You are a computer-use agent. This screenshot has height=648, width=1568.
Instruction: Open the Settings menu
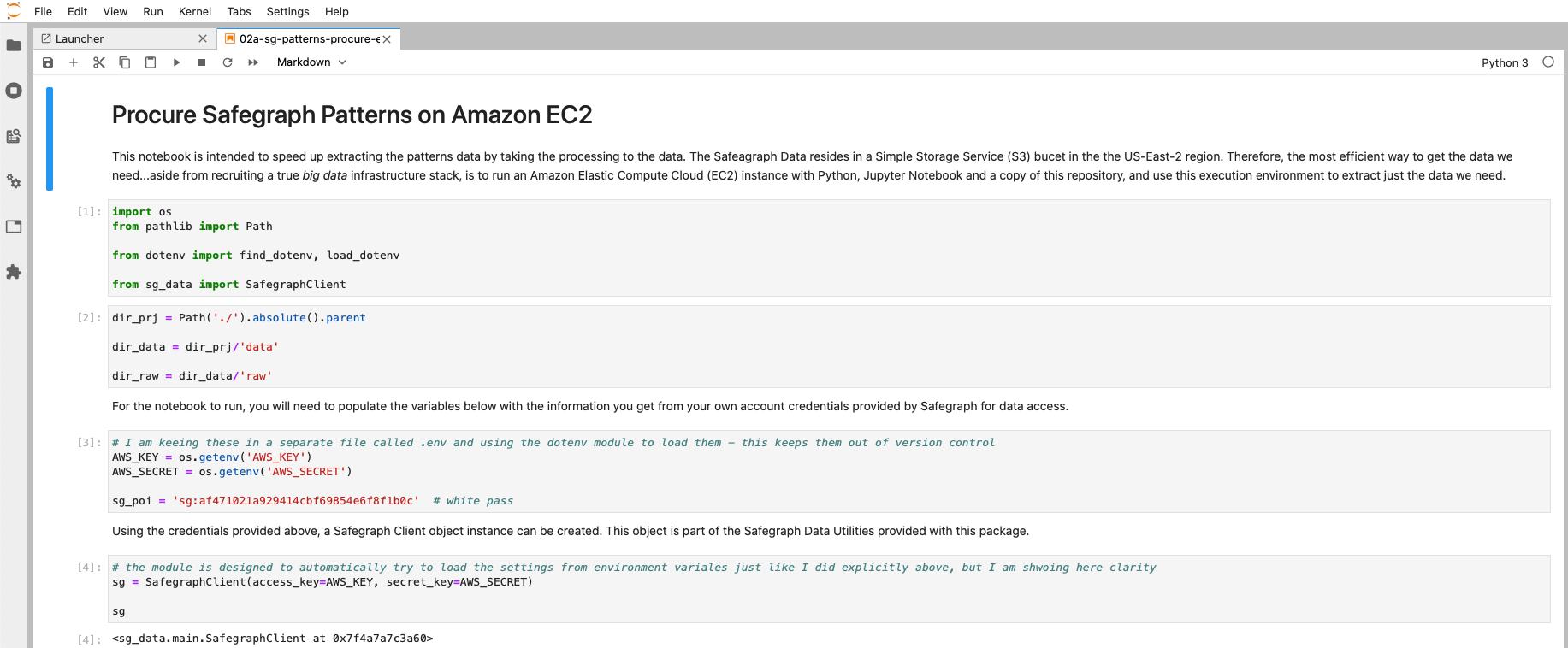[x=287, y=11]
